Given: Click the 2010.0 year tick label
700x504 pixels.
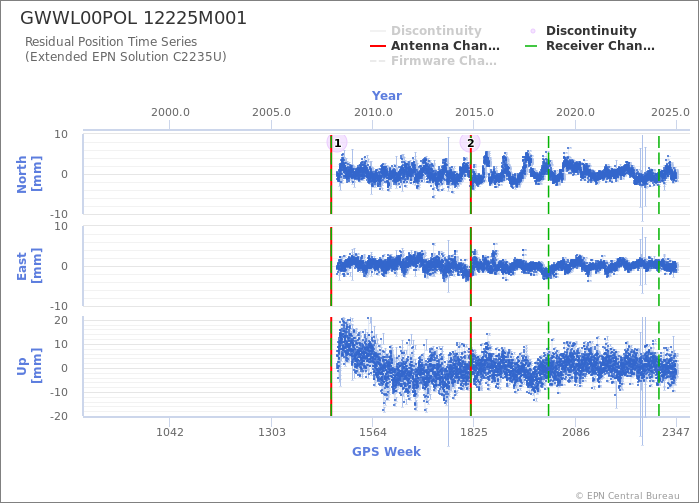Looking at the screenshot, I should [373, 112].
